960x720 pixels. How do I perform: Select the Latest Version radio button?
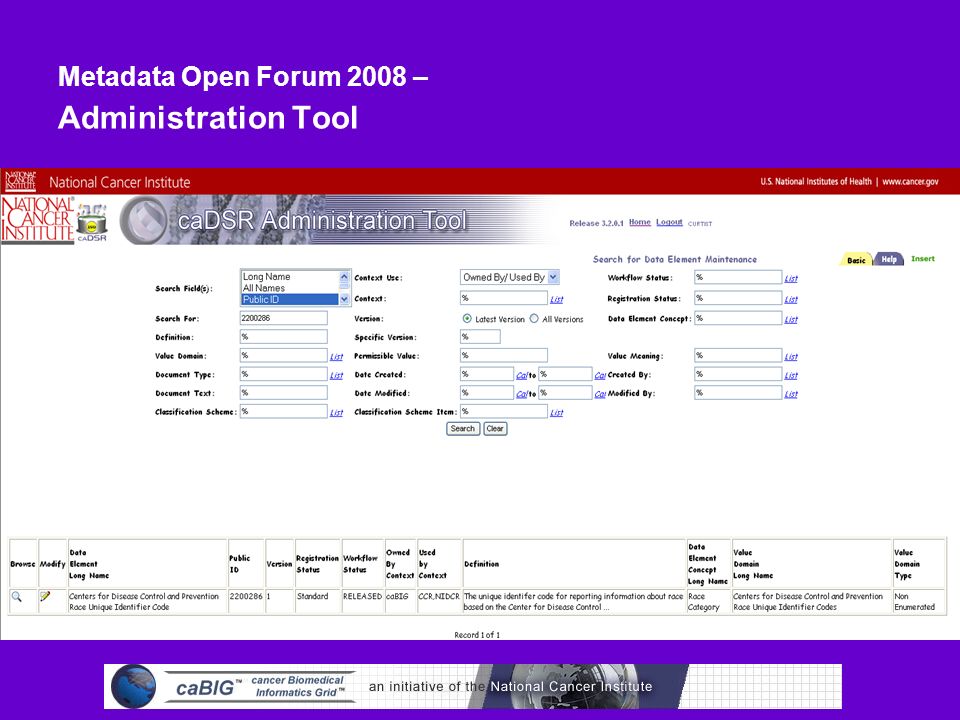(467, 318)
